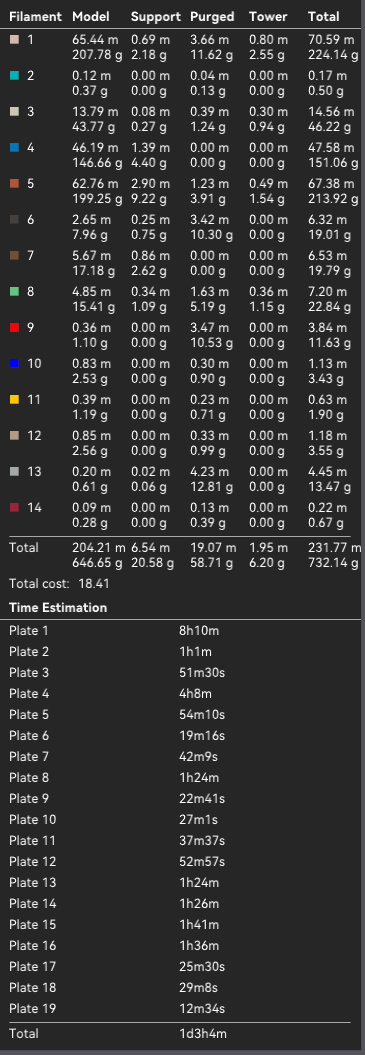
Task: Select the Plate 8 row
Action: click(180, 778)
